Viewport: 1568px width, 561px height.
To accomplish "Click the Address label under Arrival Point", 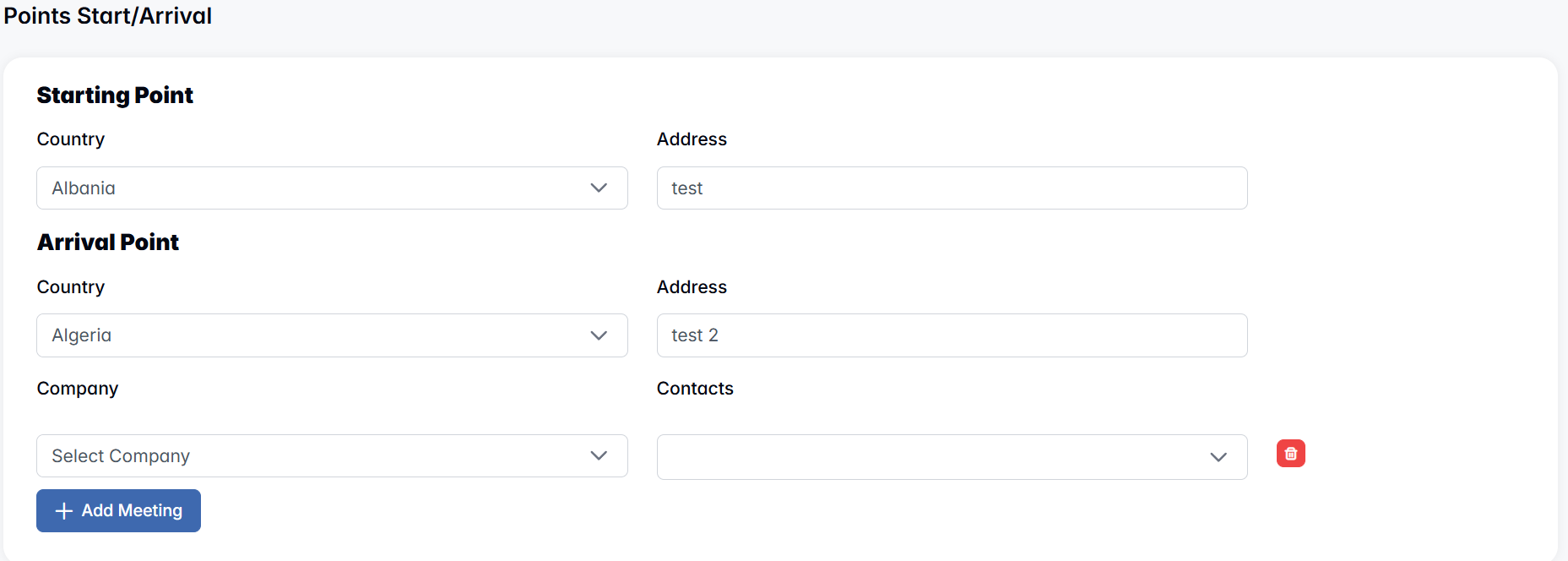I will (x=692, y=287).
